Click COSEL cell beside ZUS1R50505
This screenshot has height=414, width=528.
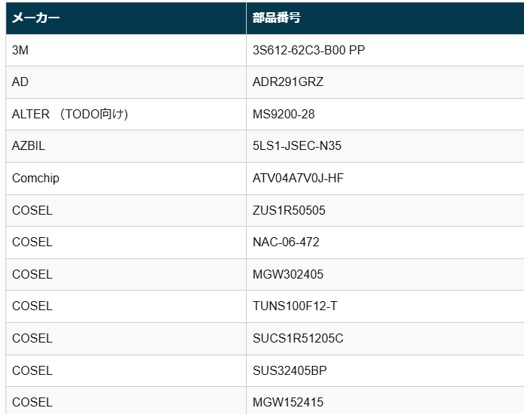click(126, 211)
